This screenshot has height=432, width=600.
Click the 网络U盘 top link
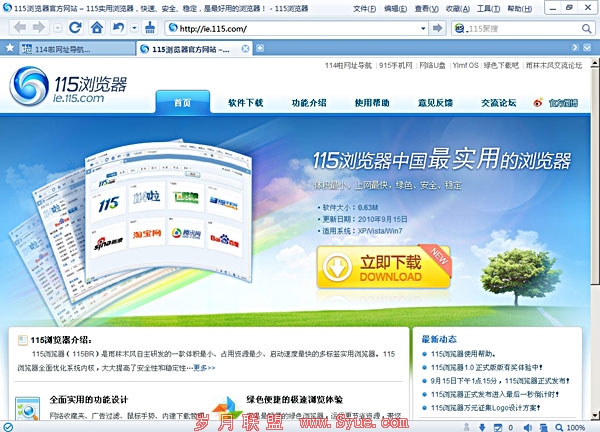(432, 65)
